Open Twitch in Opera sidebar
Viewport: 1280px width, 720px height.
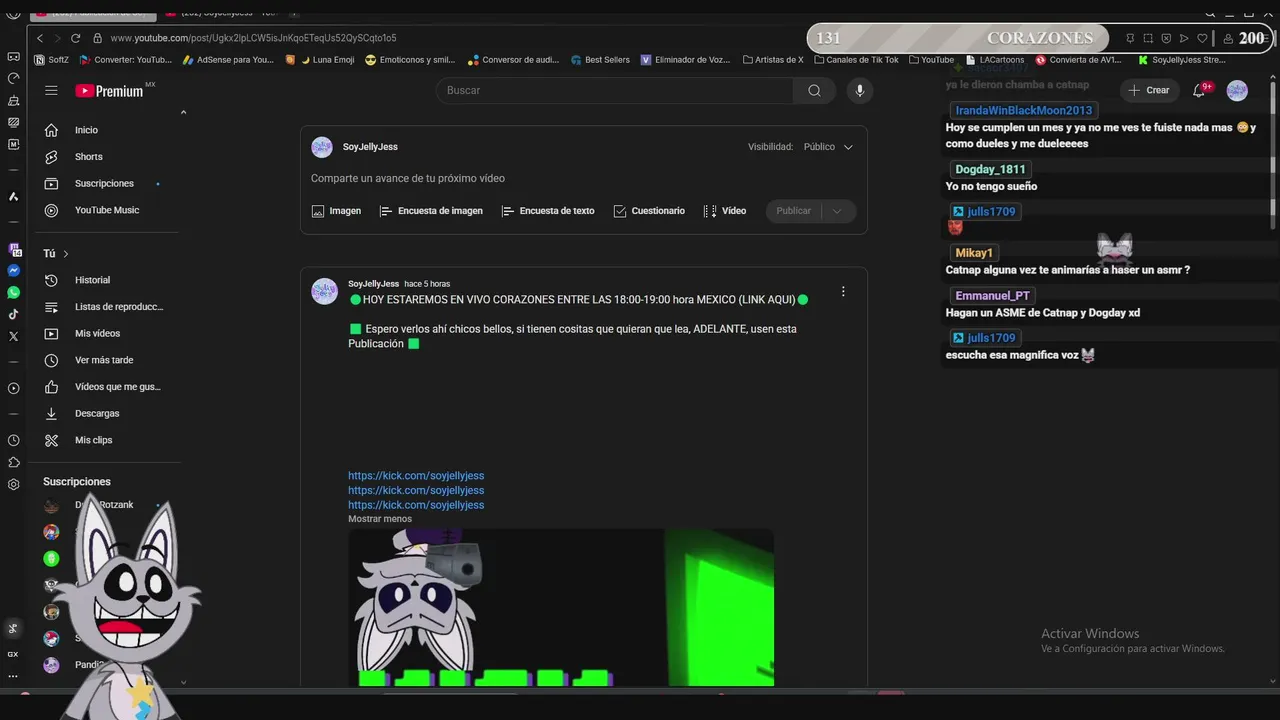click(x=13, y=249)
